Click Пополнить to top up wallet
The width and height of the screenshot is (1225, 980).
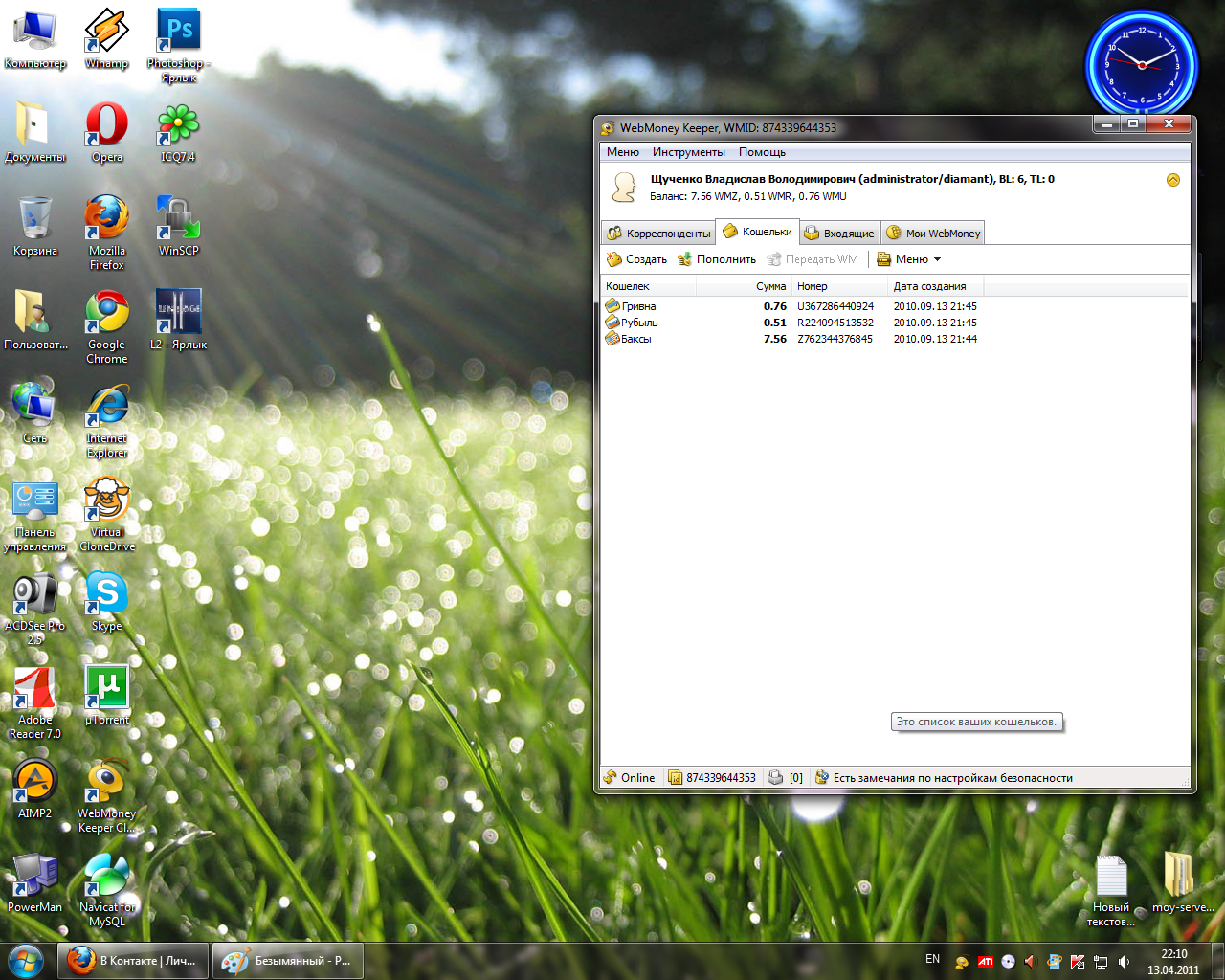coord(717,259)
